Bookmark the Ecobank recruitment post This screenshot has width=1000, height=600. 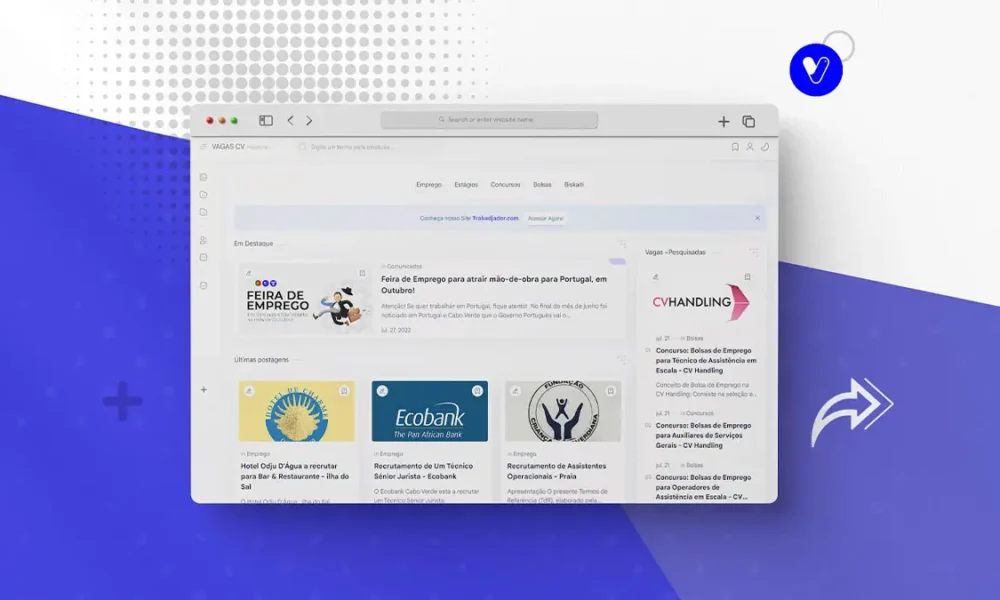(476, 391)
